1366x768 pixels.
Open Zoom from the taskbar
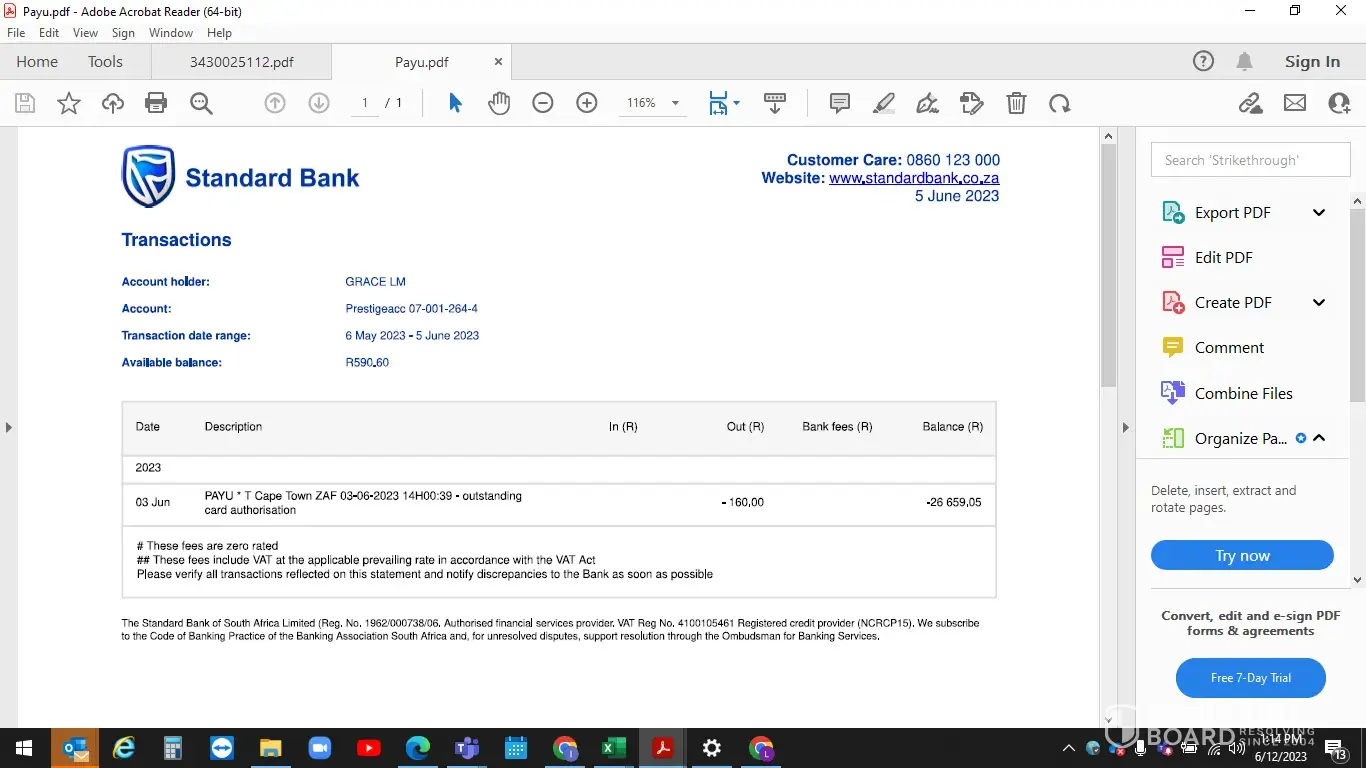coord(319,748)
